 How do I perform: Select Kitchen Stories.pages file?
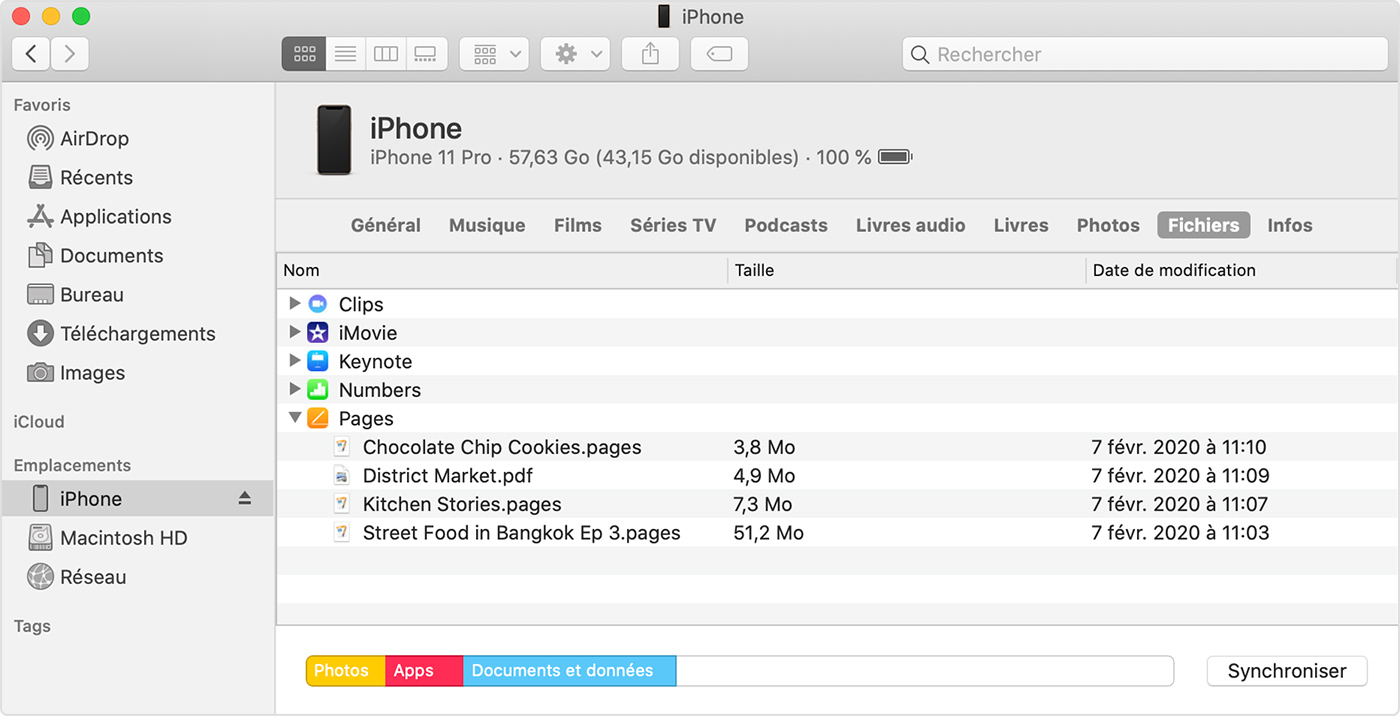838,504
